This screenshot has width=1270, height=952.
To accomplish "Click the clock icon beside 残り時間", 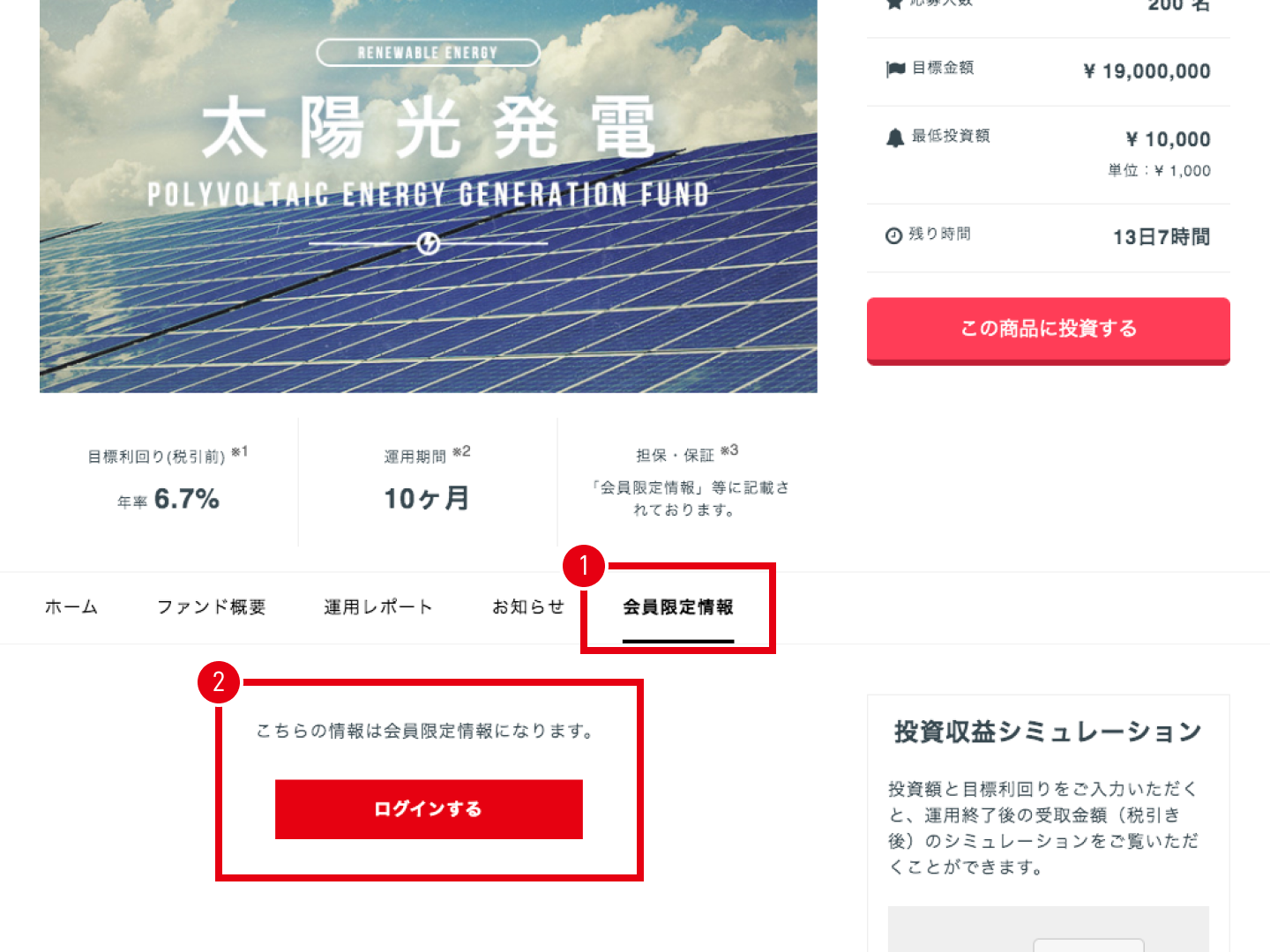I will [893, 235].
